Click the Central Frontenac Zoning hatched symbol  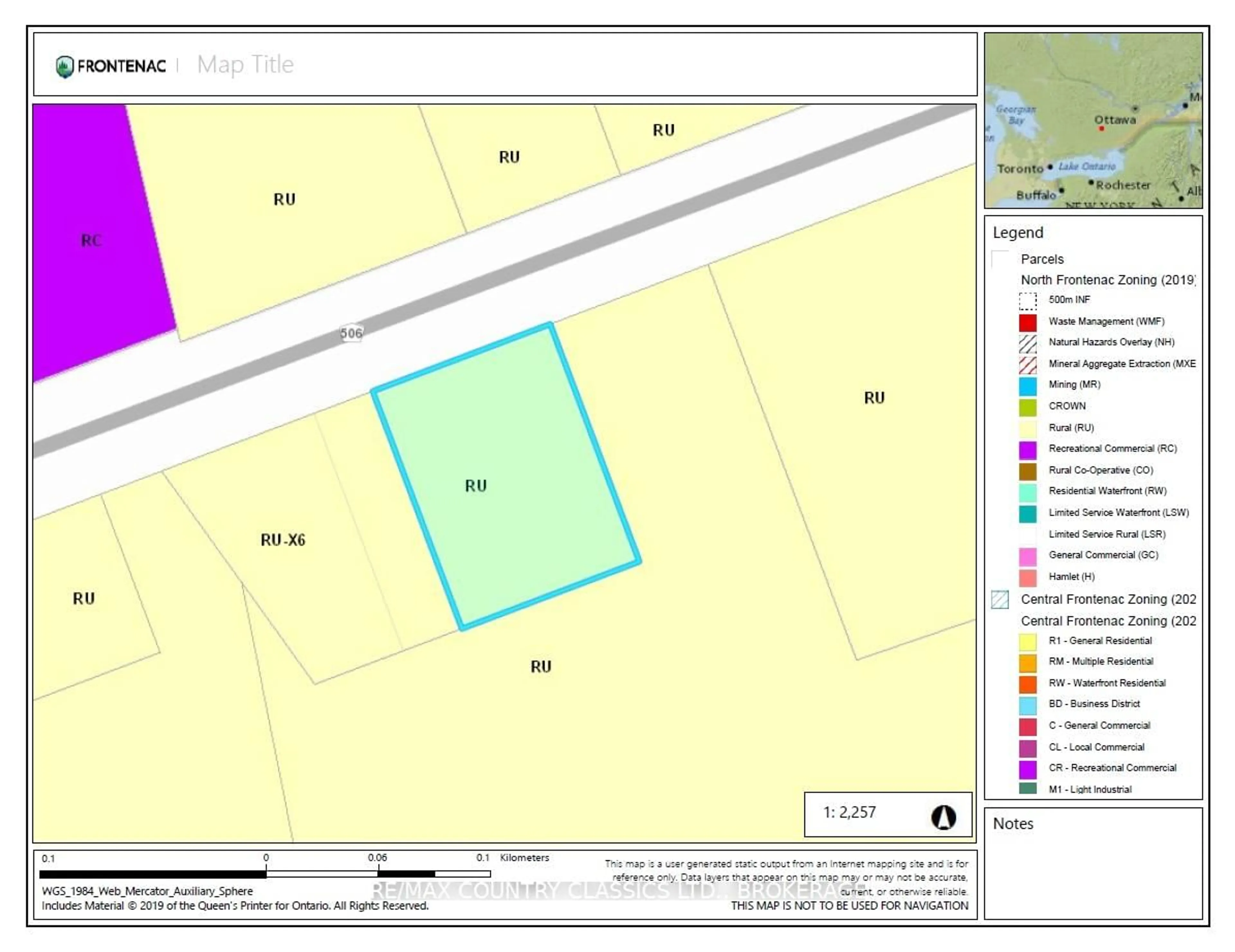click(x=1000, y=599)
